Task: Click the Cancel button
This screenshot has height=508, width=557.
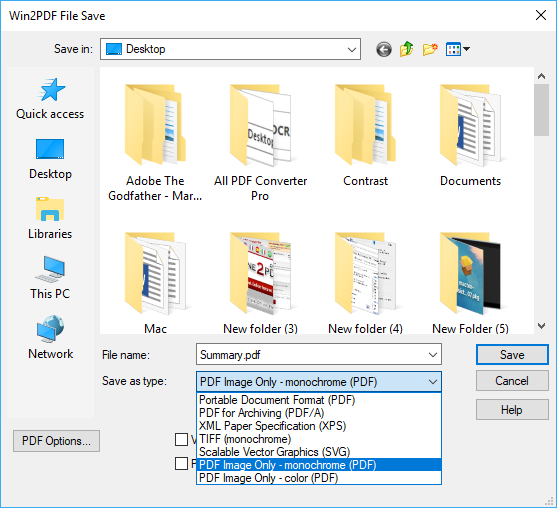Action: 512,381
